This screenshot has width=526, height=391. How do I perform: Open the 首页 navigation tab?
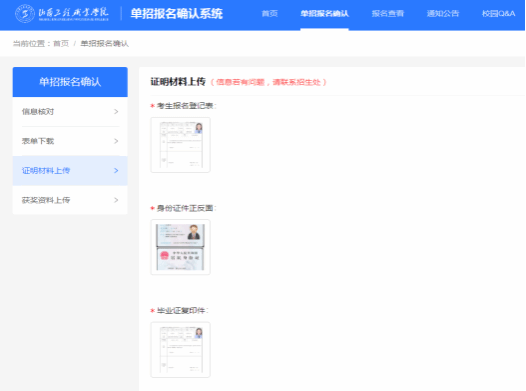pyautogui.click(x=270, y=14)
